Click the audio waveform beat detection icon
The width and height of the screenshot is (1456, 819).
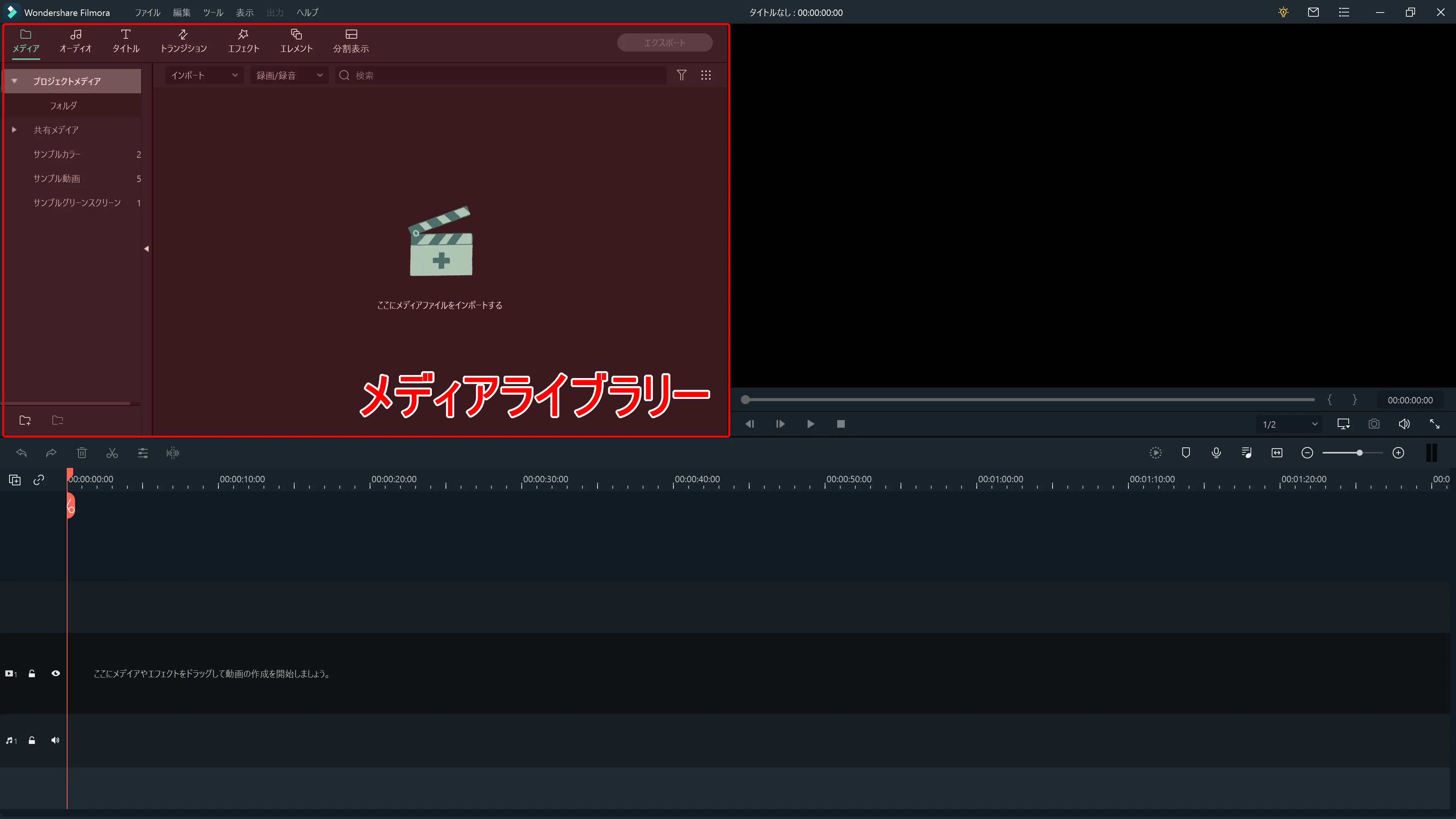173,453
